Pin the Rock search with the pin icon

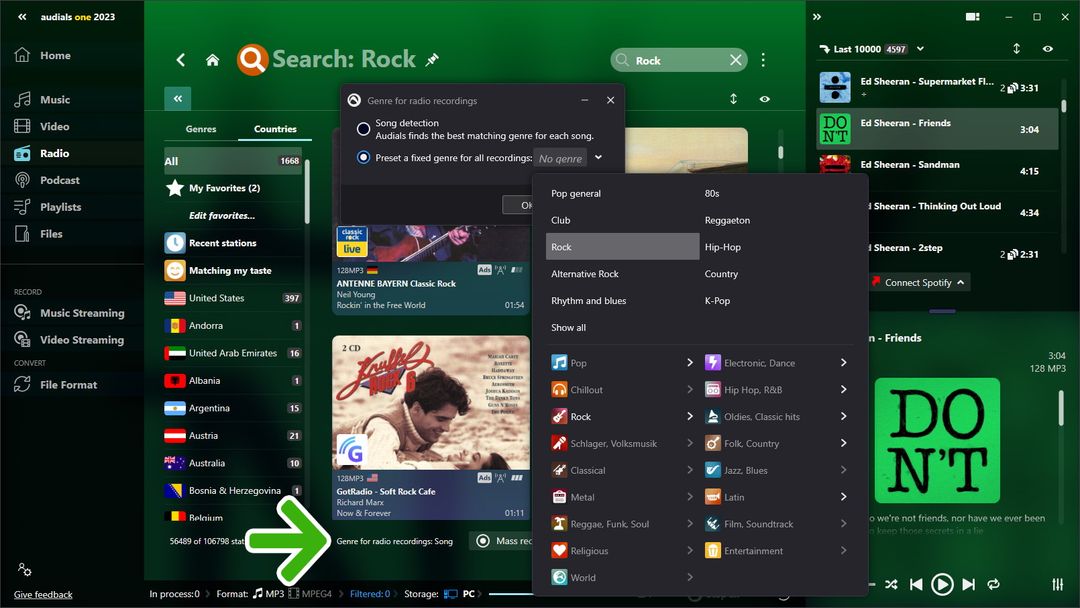(x=432, y=60)
